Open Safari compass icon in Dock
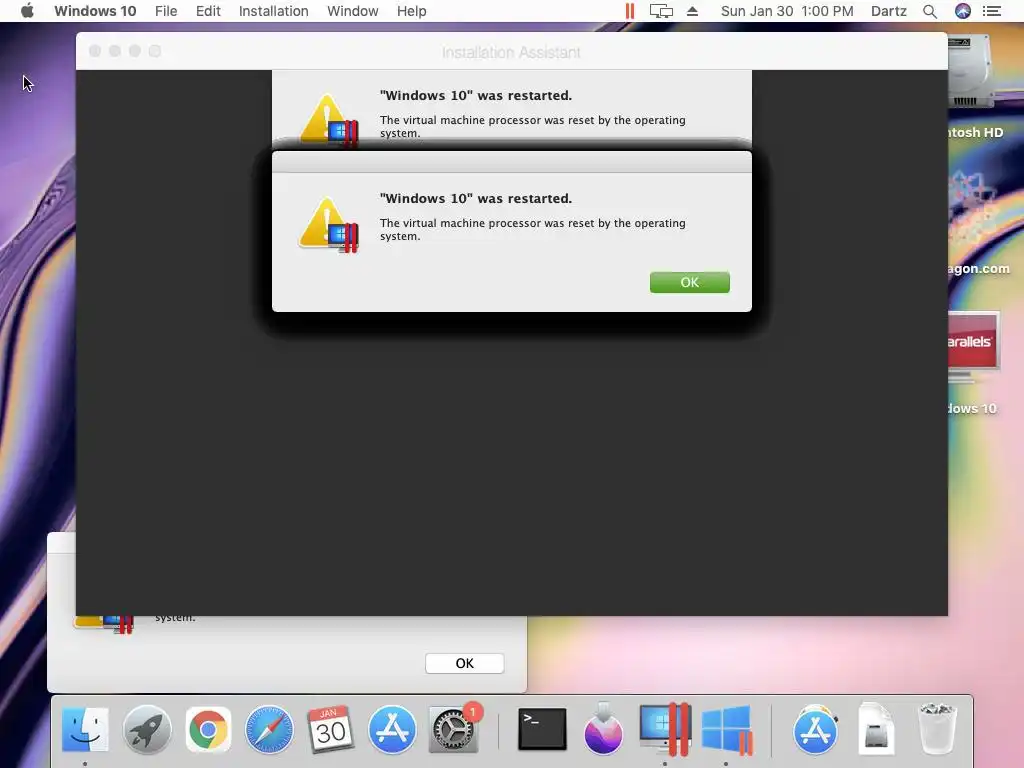 (269, 729)
